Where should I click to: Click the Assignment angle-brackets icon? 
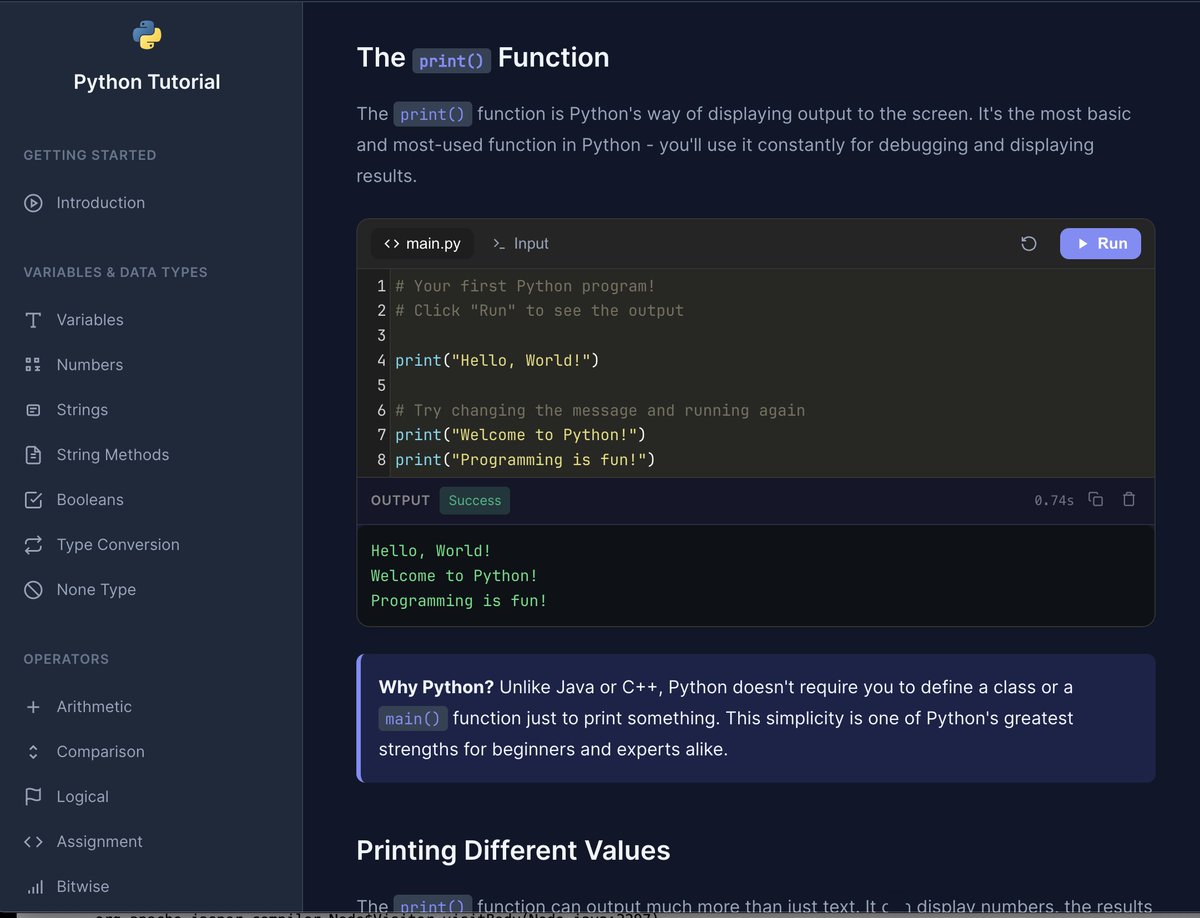click(32, 842)
